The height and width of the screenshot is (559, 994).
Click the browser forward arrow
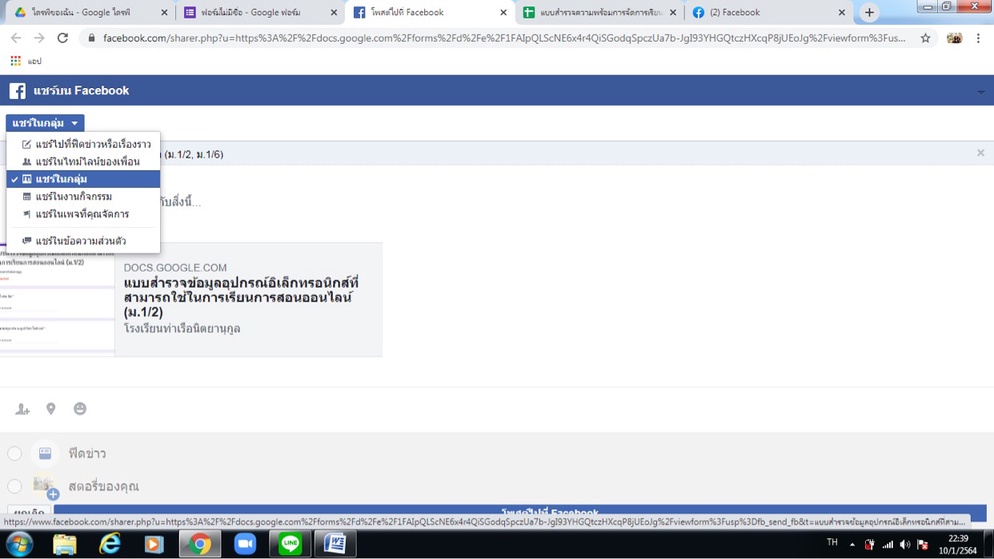39,38
